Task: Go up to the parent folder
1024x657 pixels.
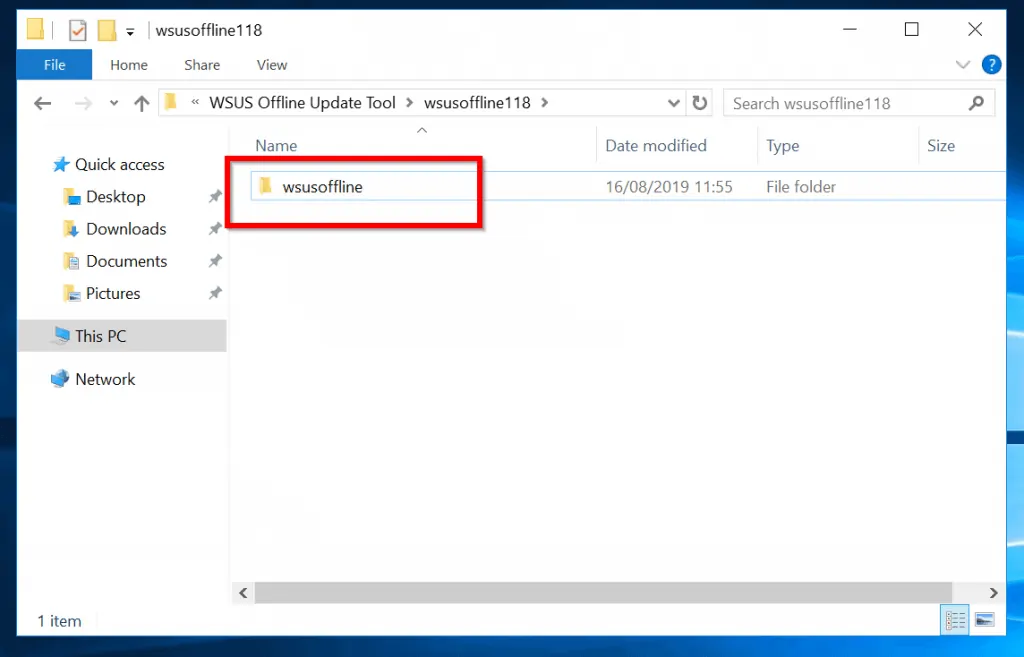Action: click(x=141, y=102)
